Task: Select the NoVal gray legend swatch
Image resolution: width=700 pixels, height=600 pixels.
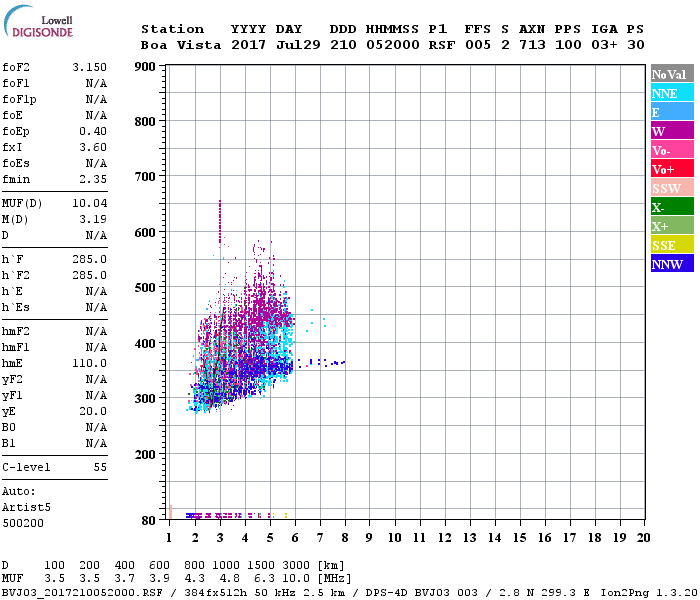Action: coord(672,74)
